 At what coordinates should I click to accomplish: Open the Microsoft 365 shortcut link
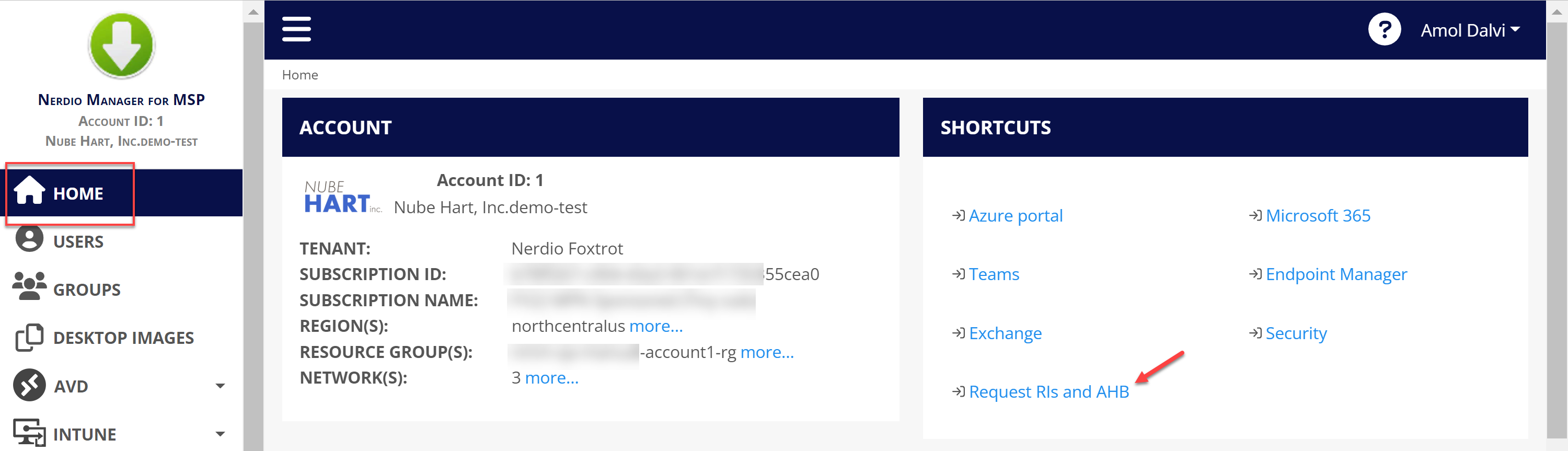1318,215
